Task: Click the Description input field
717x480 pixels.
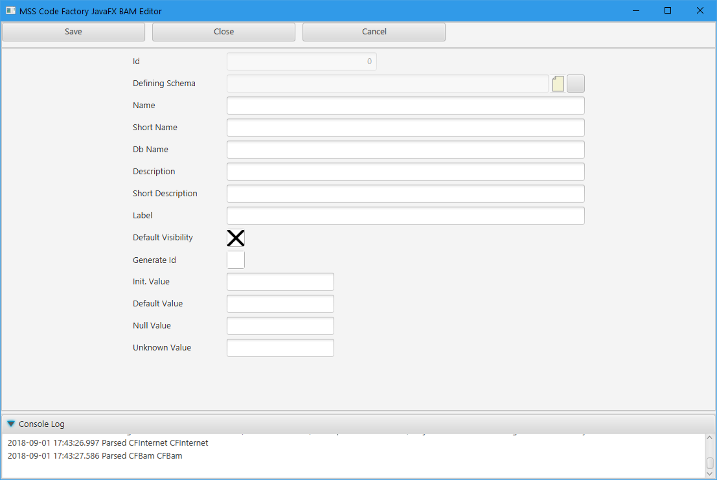Action: (x=405, y=172)
